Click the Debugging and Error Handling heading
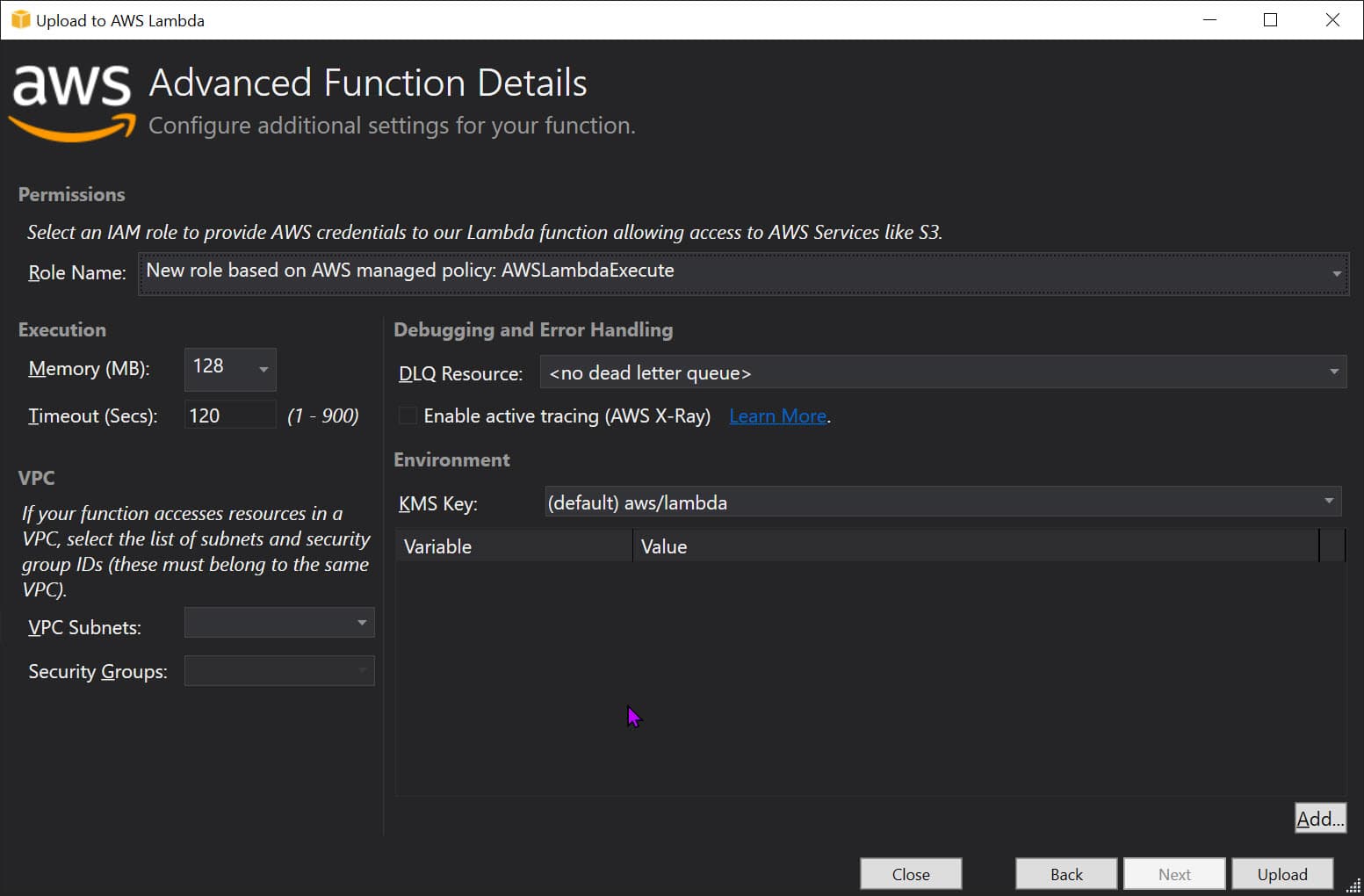 [533, 329]
